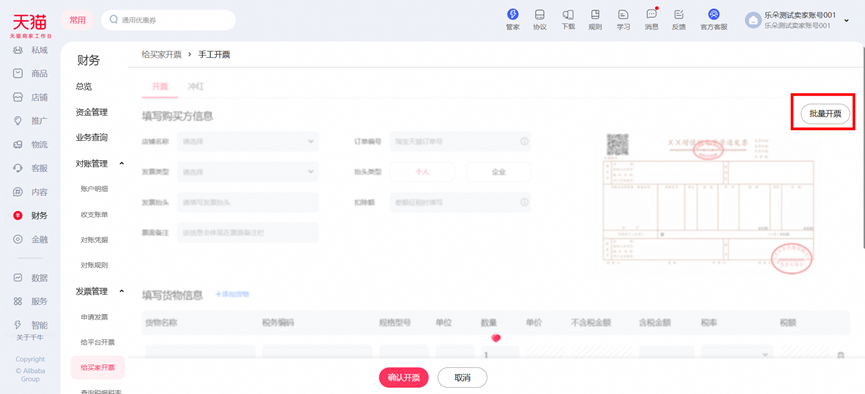Open the 智能 sidebar icon

18,324
